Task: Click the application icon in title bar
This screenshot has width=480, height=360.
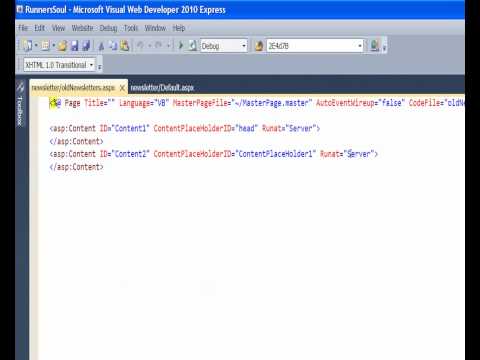Action: (20, 9)
